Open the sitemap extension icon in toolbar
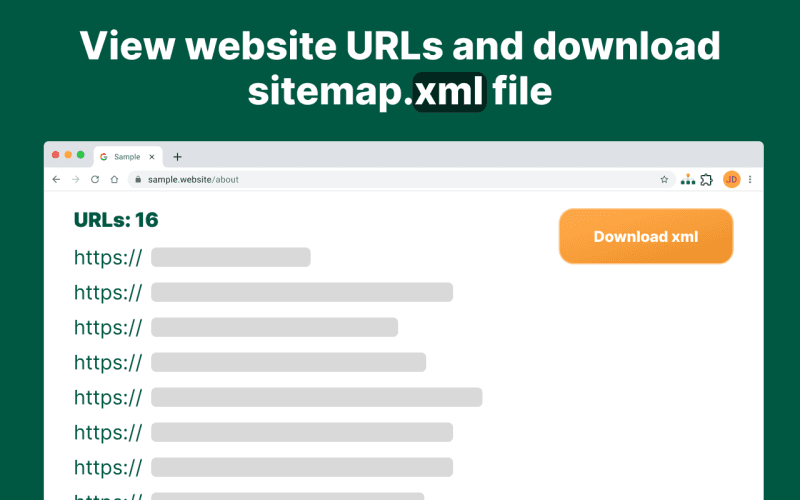 pos(687,179)
